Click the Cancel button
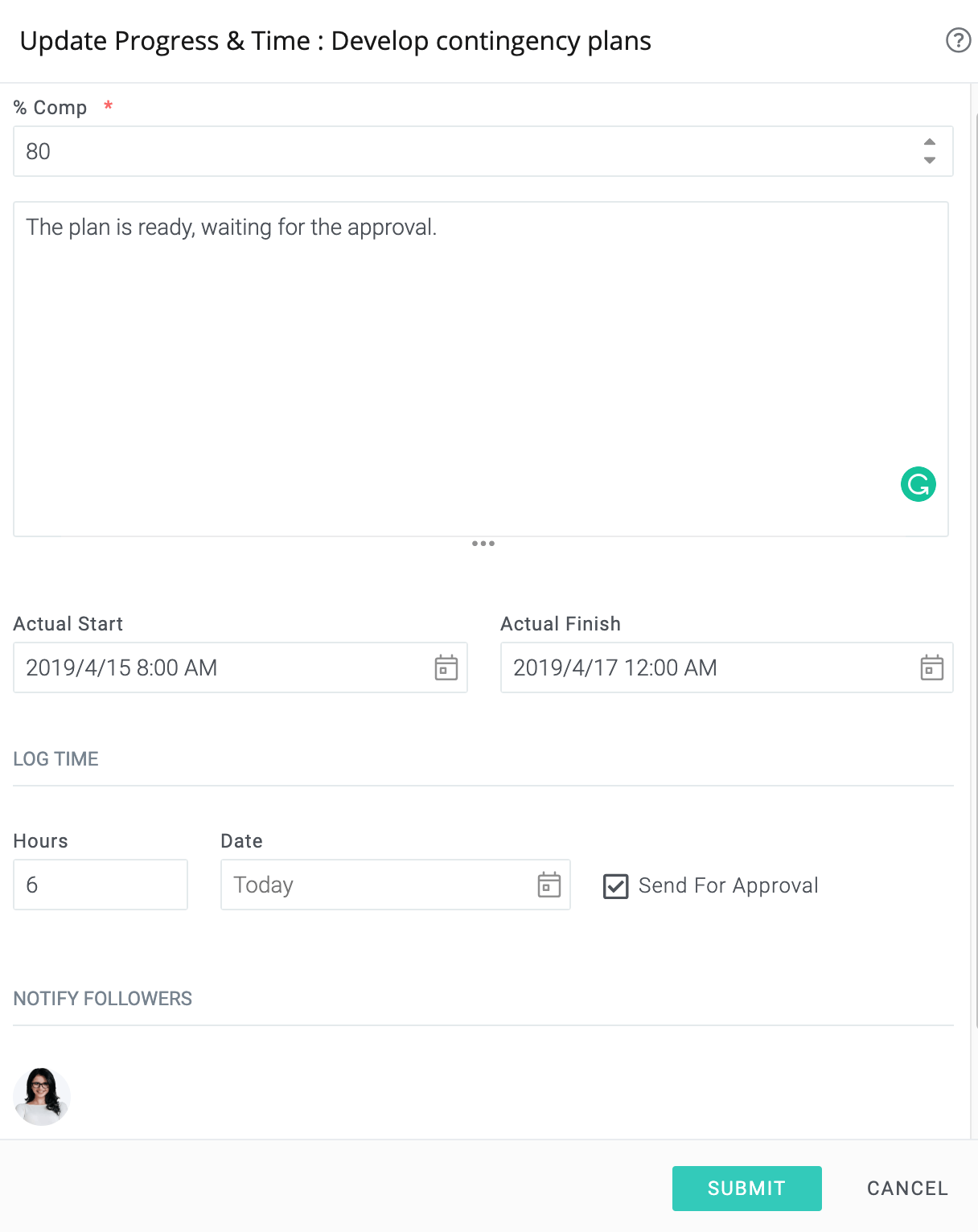The image size is (978, 1232). 907,1188
